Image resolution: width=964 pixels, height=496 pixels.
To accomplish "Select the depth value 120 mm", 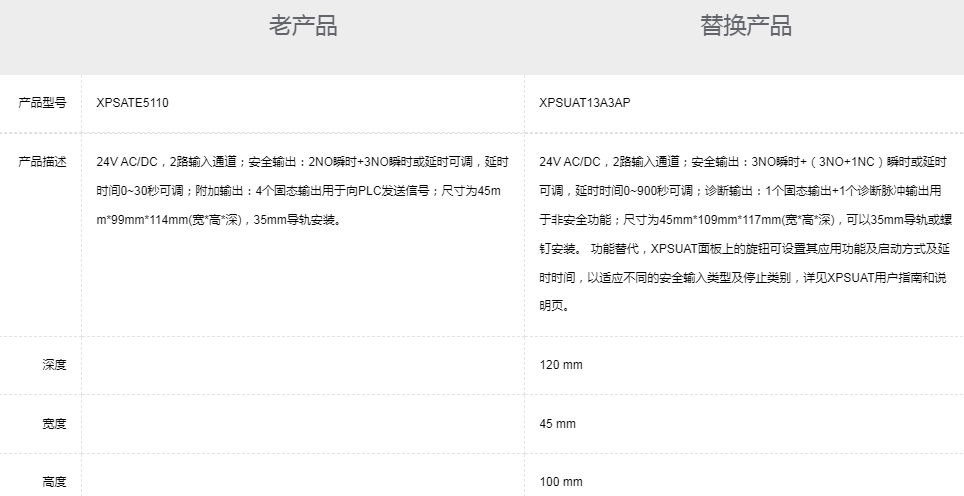I will (x=561, y=365).
